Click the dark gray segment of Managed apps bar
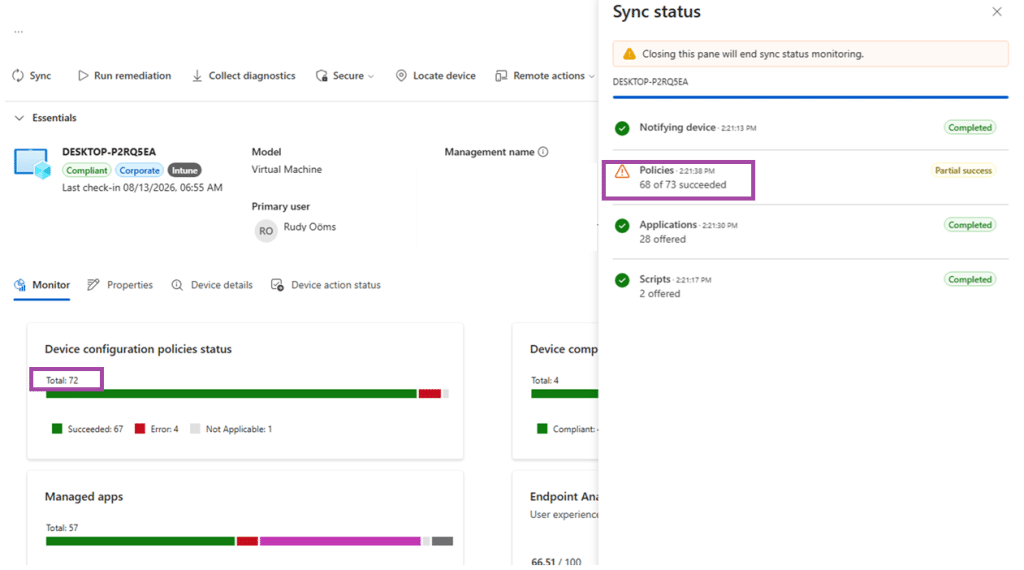This screenshot has width=1024, height=570. (x=442, y=541)
